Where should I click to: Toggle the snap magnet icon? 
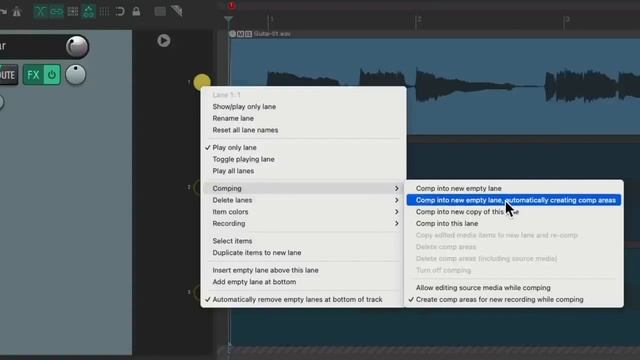120,11
